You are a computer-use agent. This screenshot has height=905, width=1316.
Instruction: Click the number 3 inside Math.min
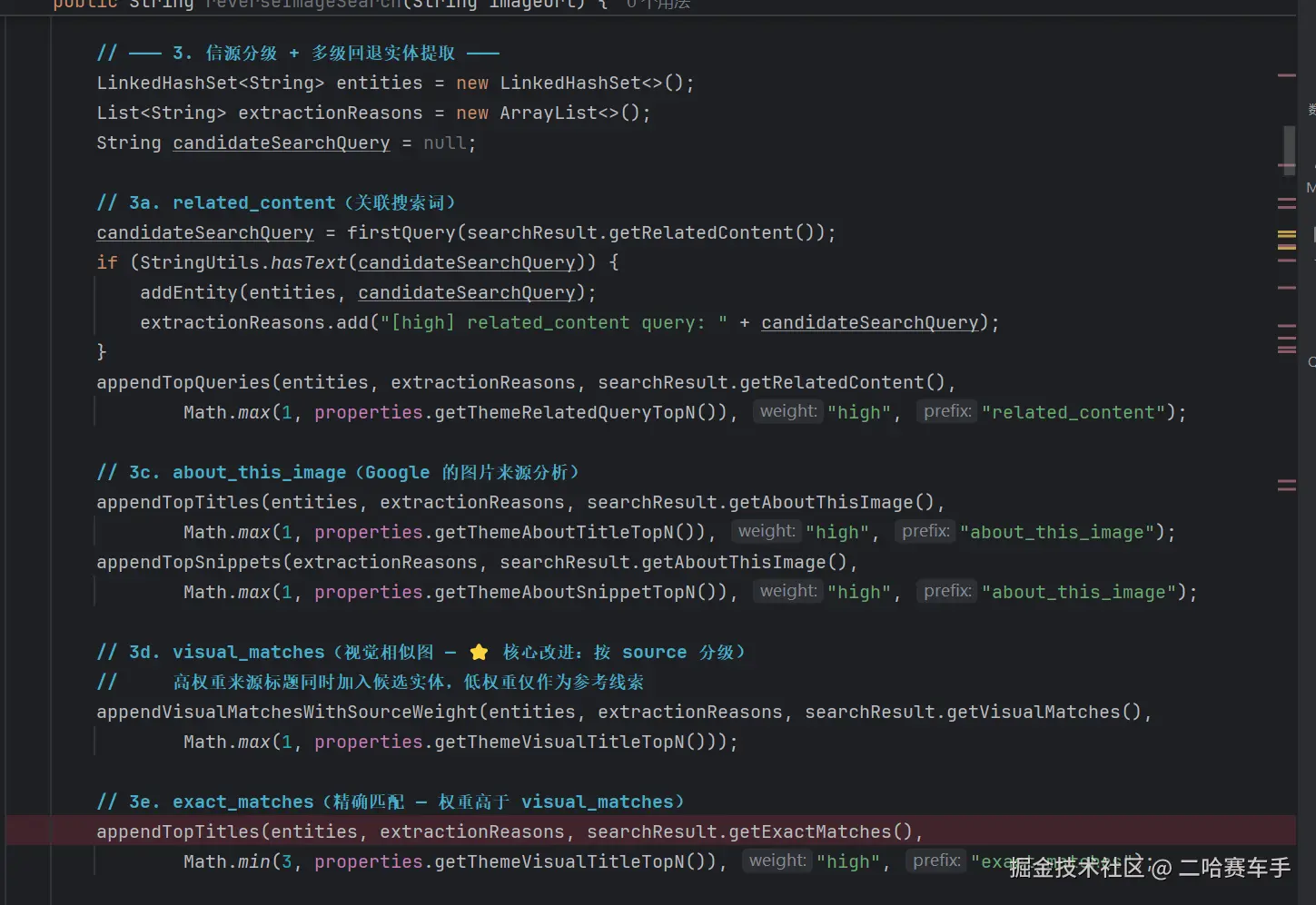point(287,861)
